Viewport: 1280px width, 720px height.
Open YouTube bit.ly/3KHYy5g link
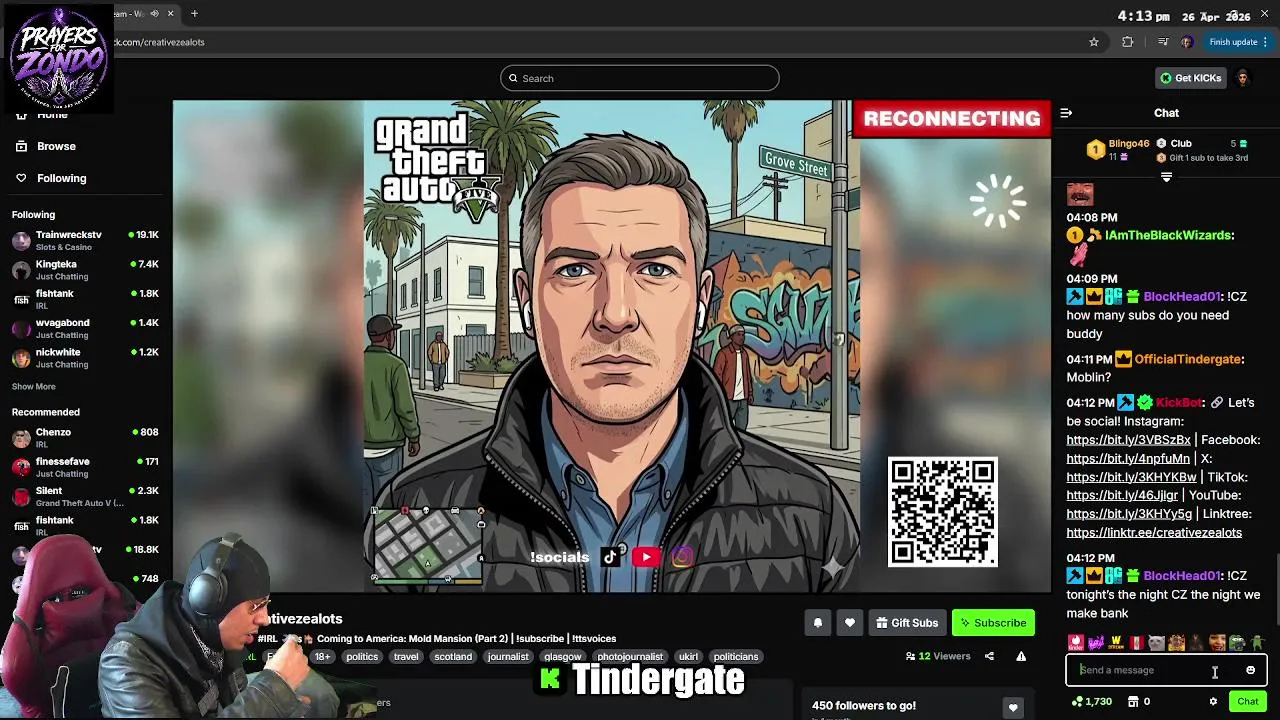[1129, 514]
